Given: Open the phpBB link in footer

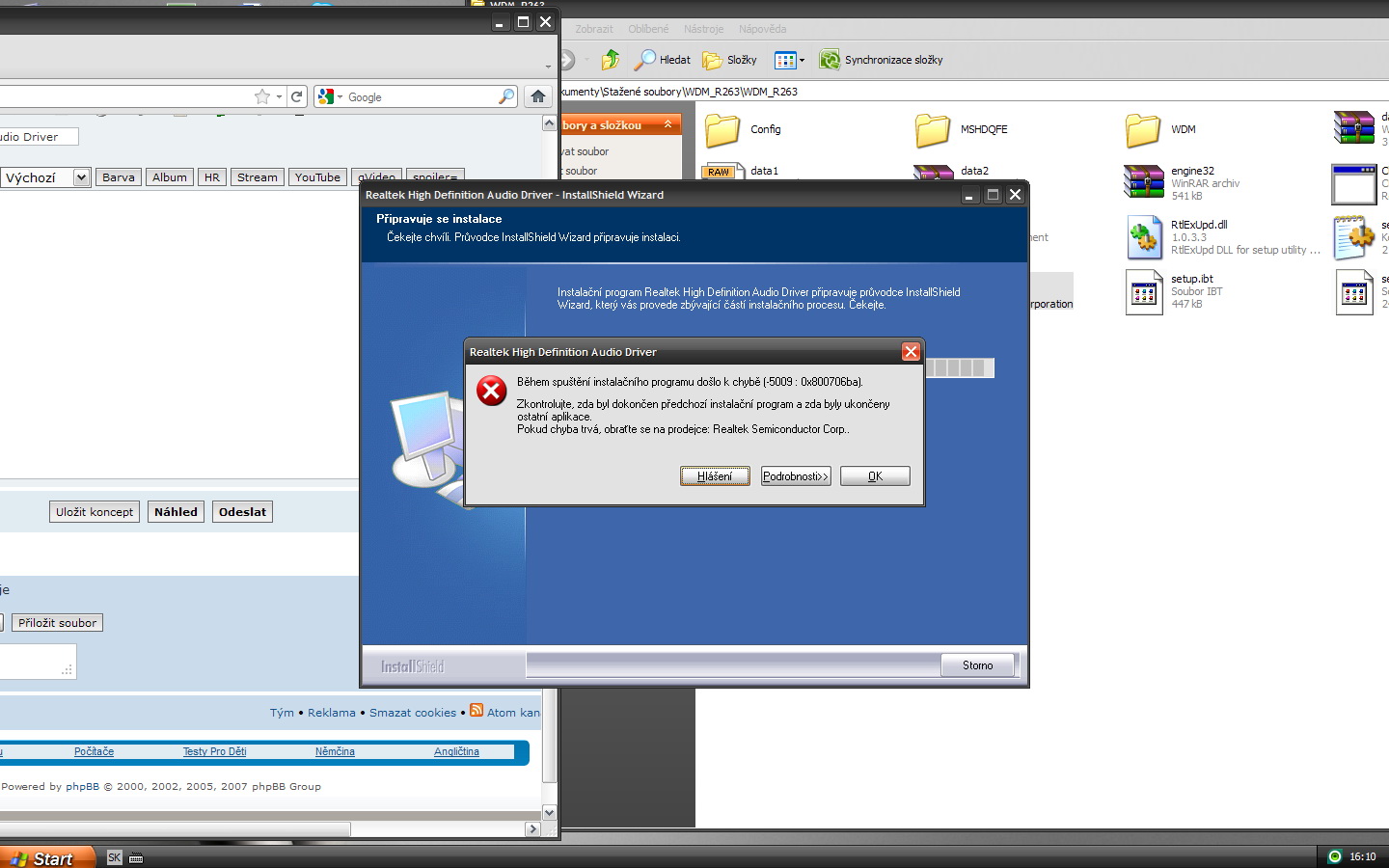Looking at the screenshot, I should tap(82, 786).
